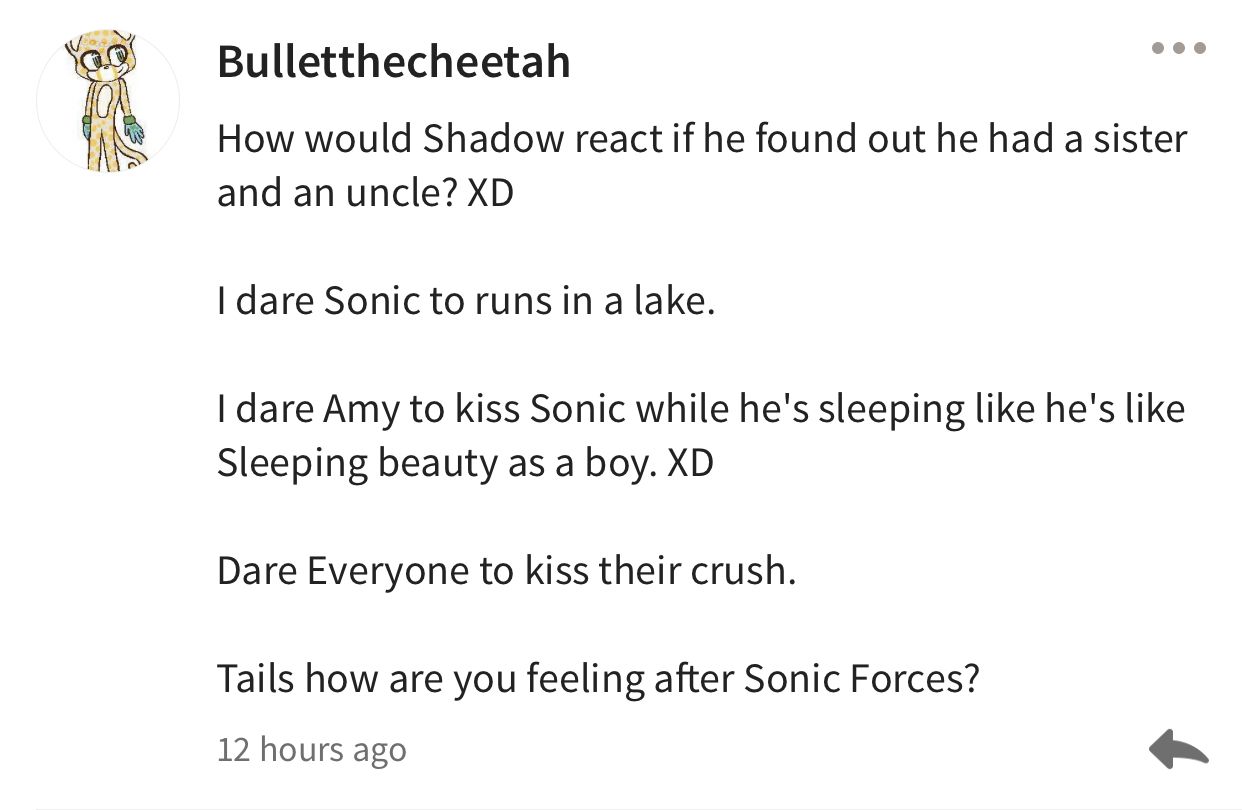The height and width of the screenshot is (810, 1242).
Task: Click the words "Sonic Forces?" in the comment
Action: pos(861,679)
